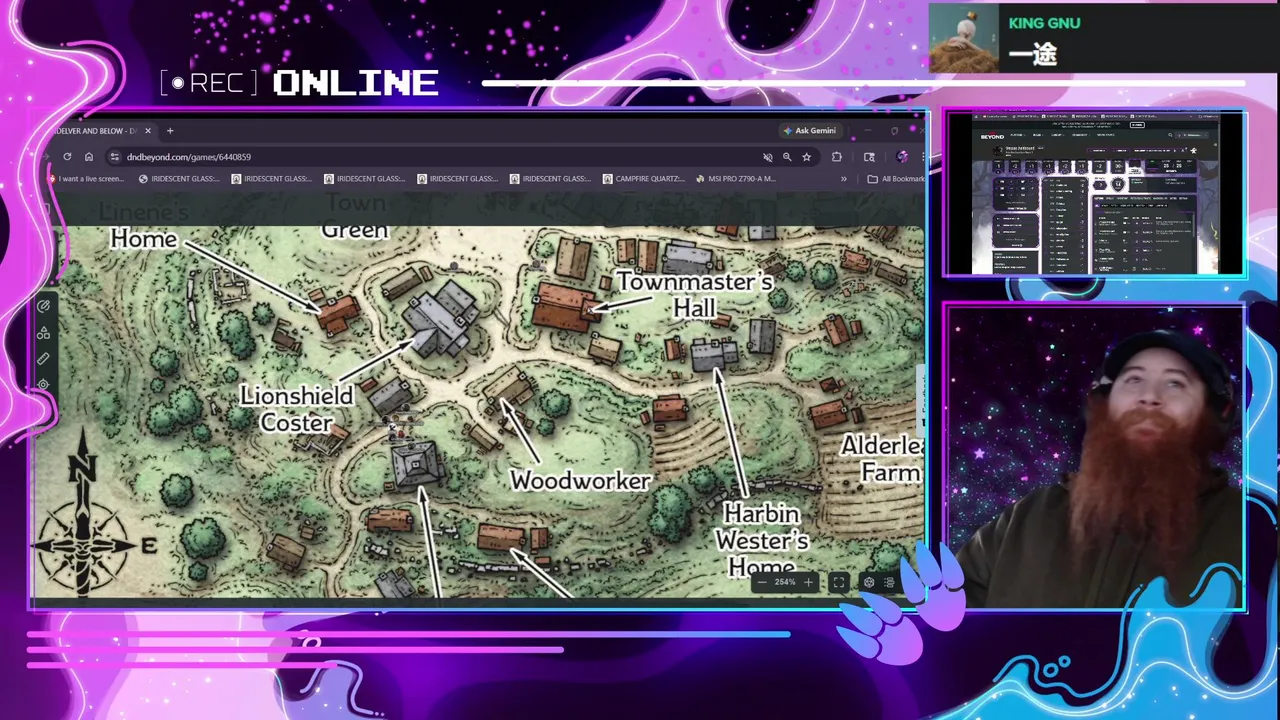
Task: Open browser extensions puzzle icon
Action: [x=836, y=157]
